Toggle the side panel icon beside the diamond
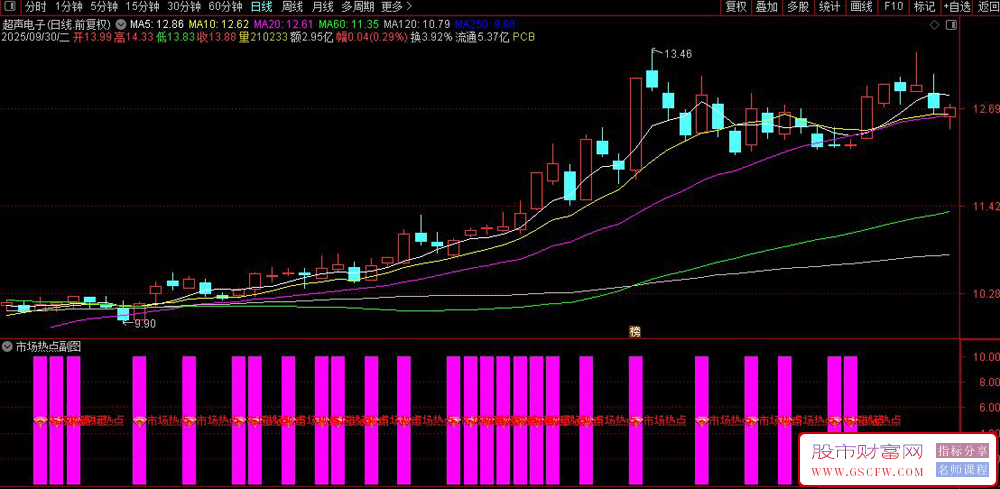The height and width of the screenshot is (489, 1000). click(x=949, y=24)
